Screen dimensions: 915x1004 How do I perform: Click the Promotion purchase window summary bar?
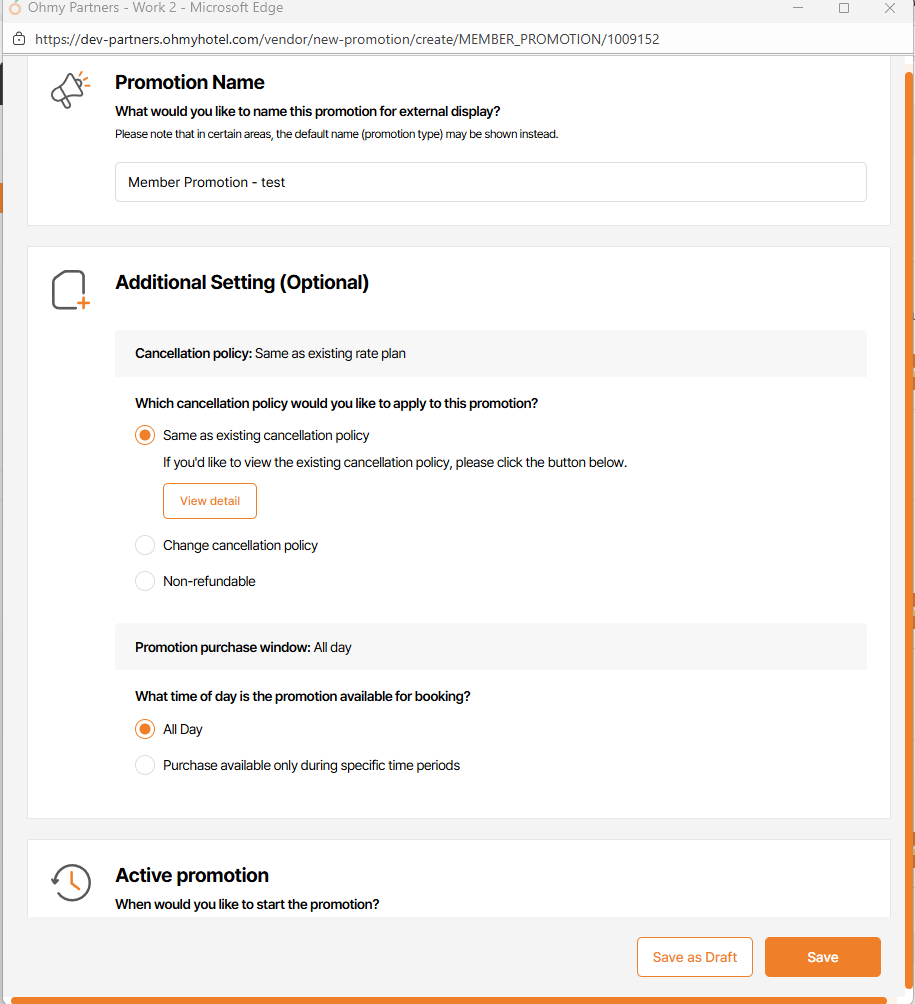tap(490, 647)
